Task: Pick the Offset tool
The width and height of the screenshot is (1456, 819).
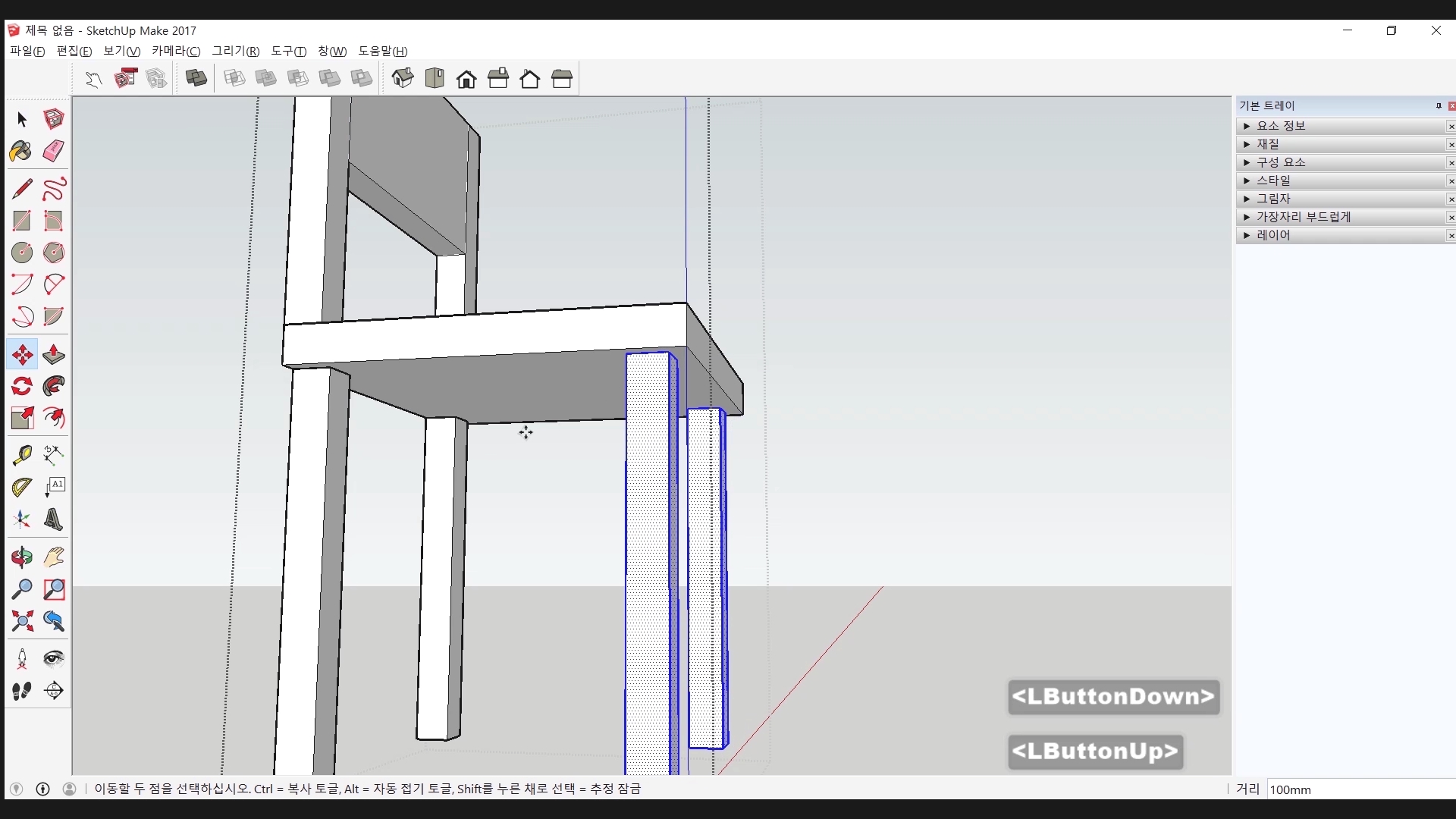Action: pos(53,419)
